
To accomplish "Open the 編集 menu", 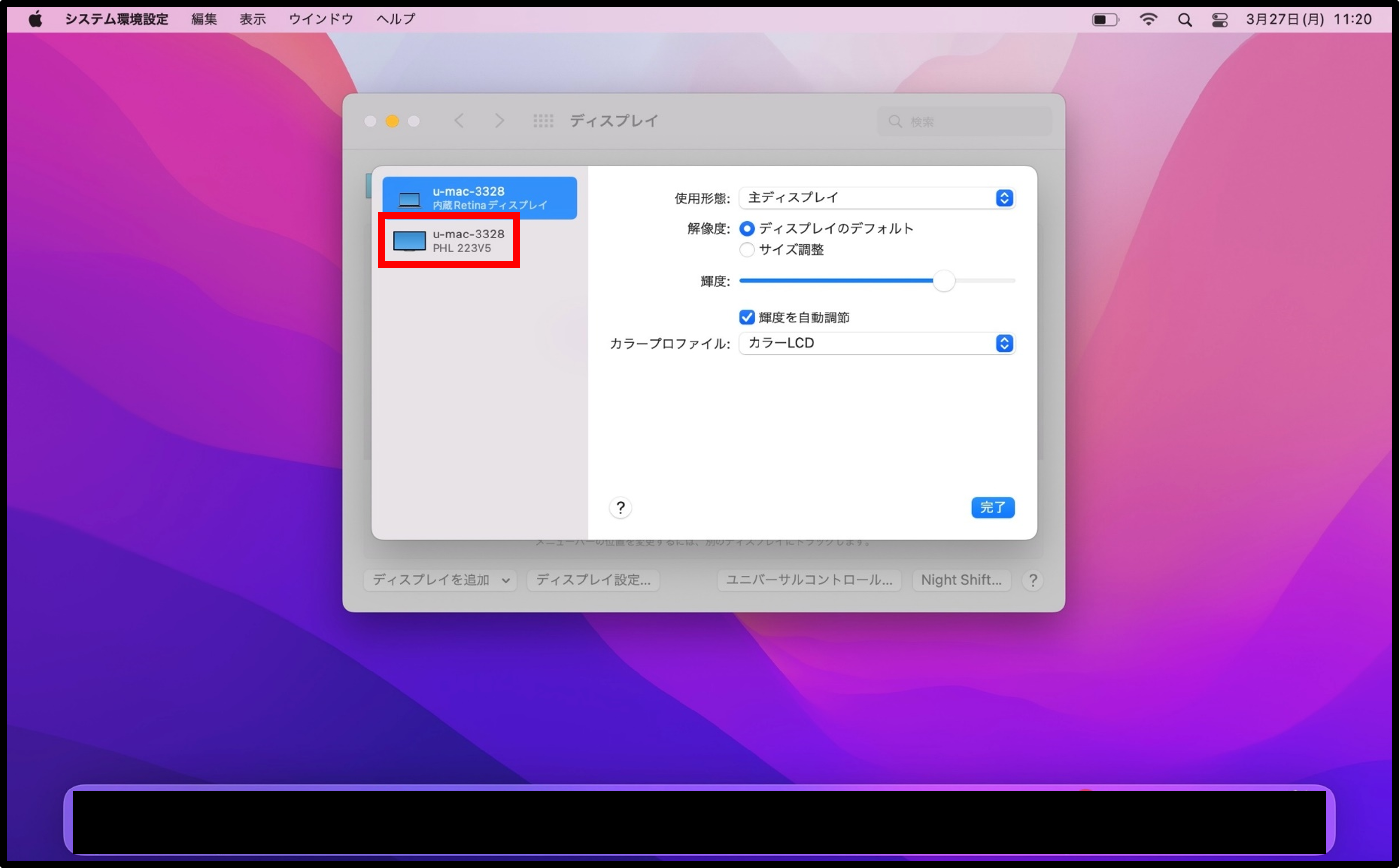I will 204,20.
